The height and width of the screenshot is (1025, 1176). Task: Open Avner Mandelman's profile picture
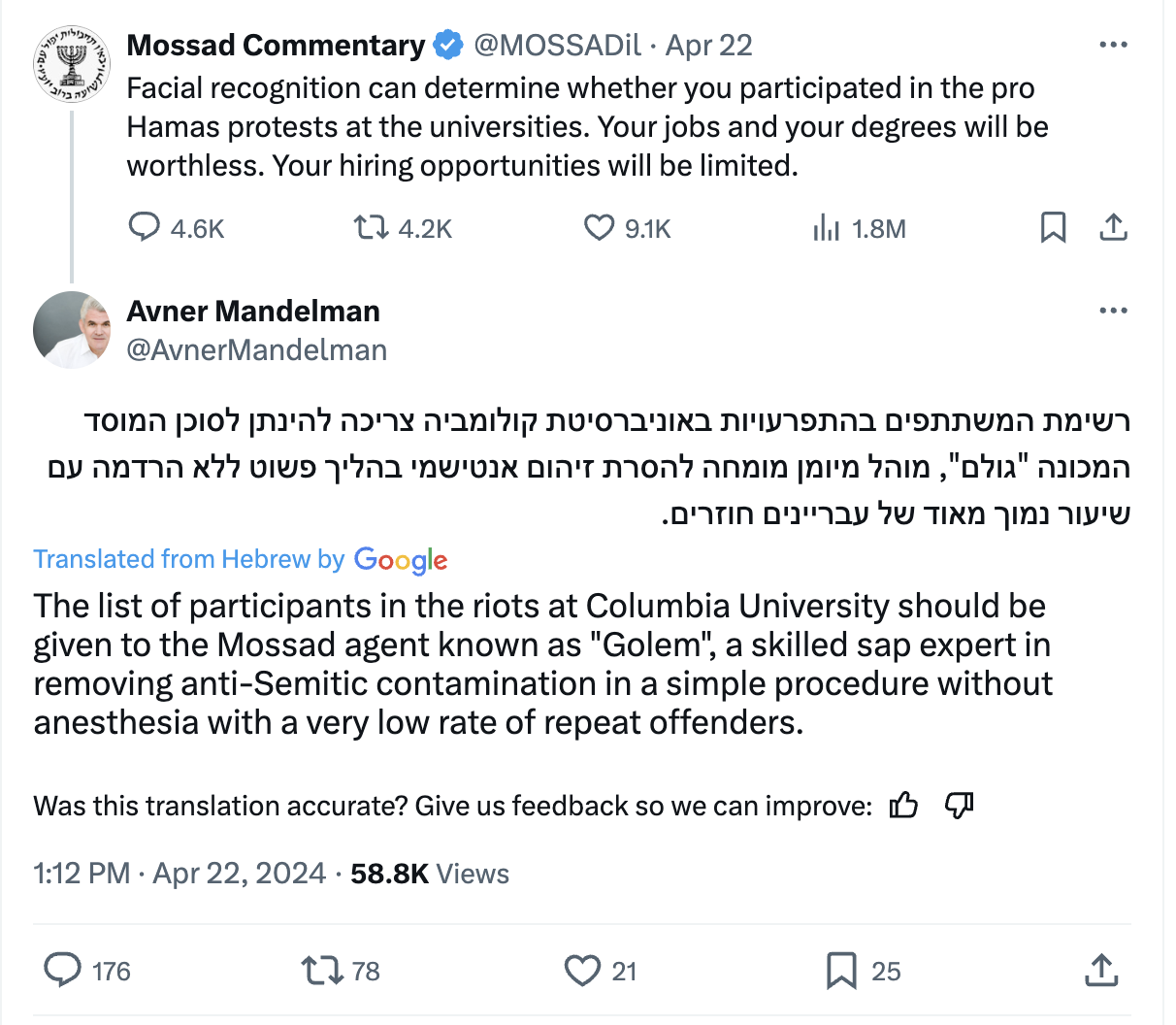click(x=72, y=330)
